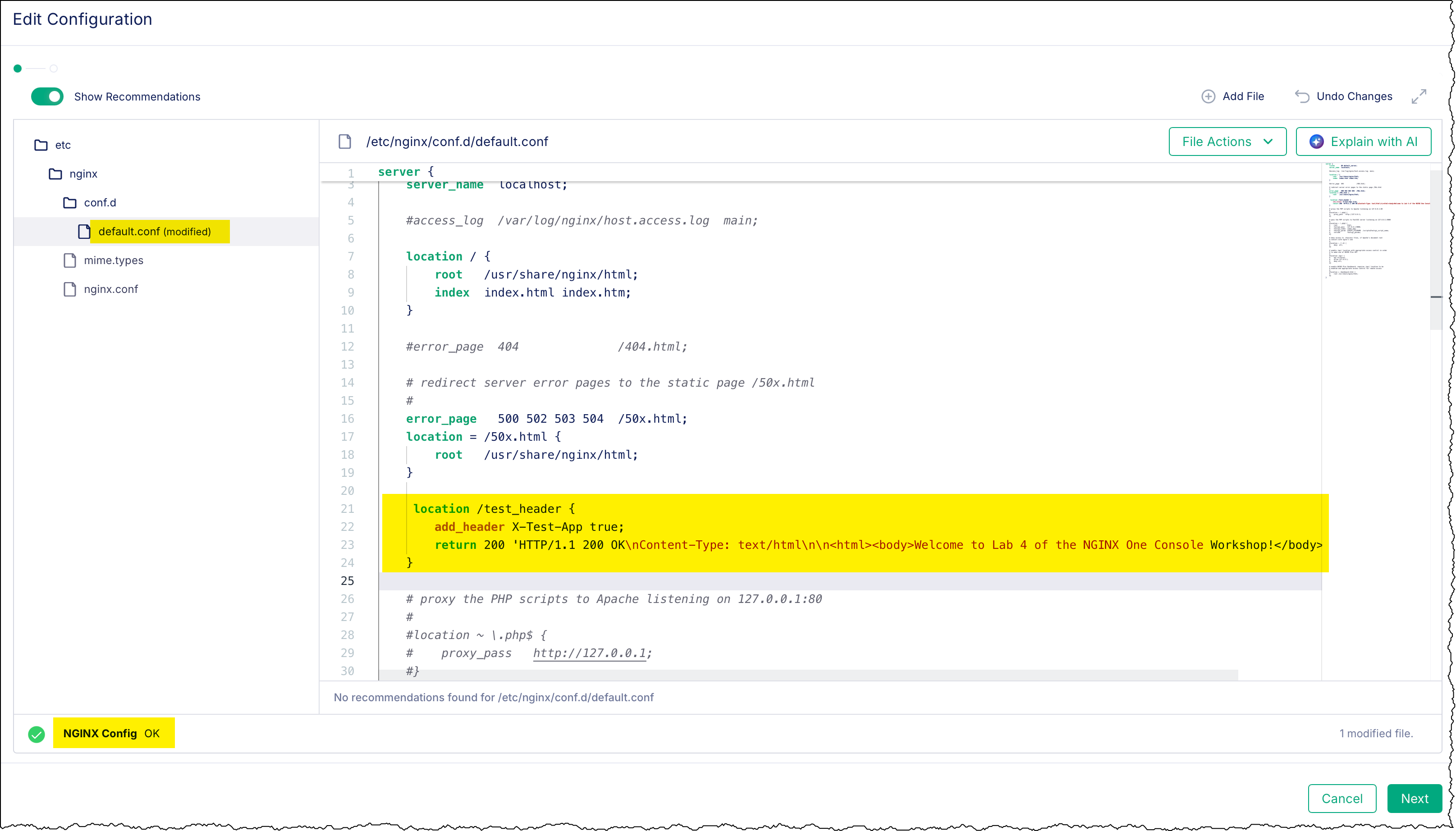Image resolution: width=1456 pixels, height=831 pixels.
Task: Open the nginx.conf file
Action: [111, 289]
